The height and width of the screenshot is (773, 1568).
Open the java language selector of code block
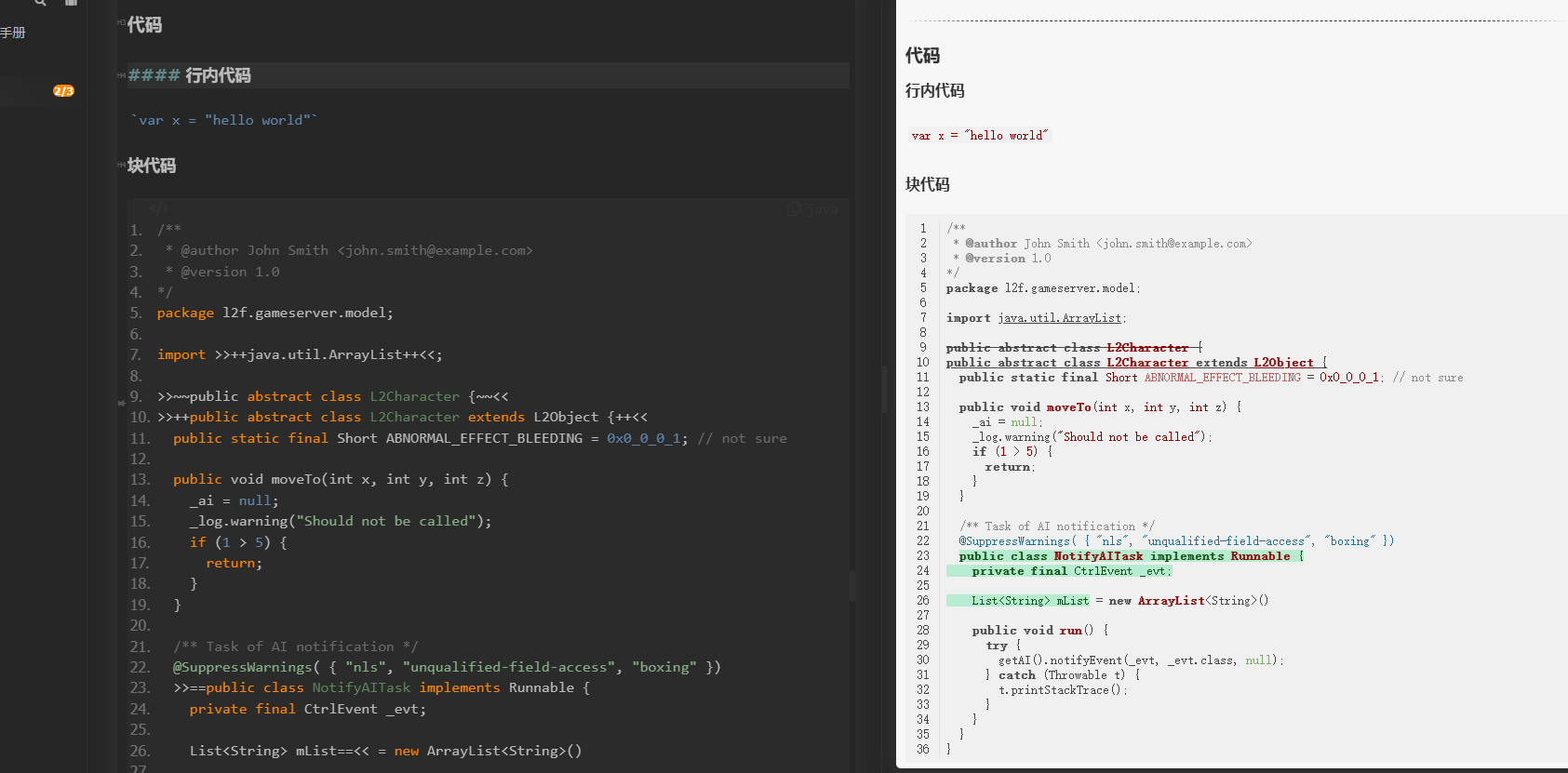click(x=823, y=209)
